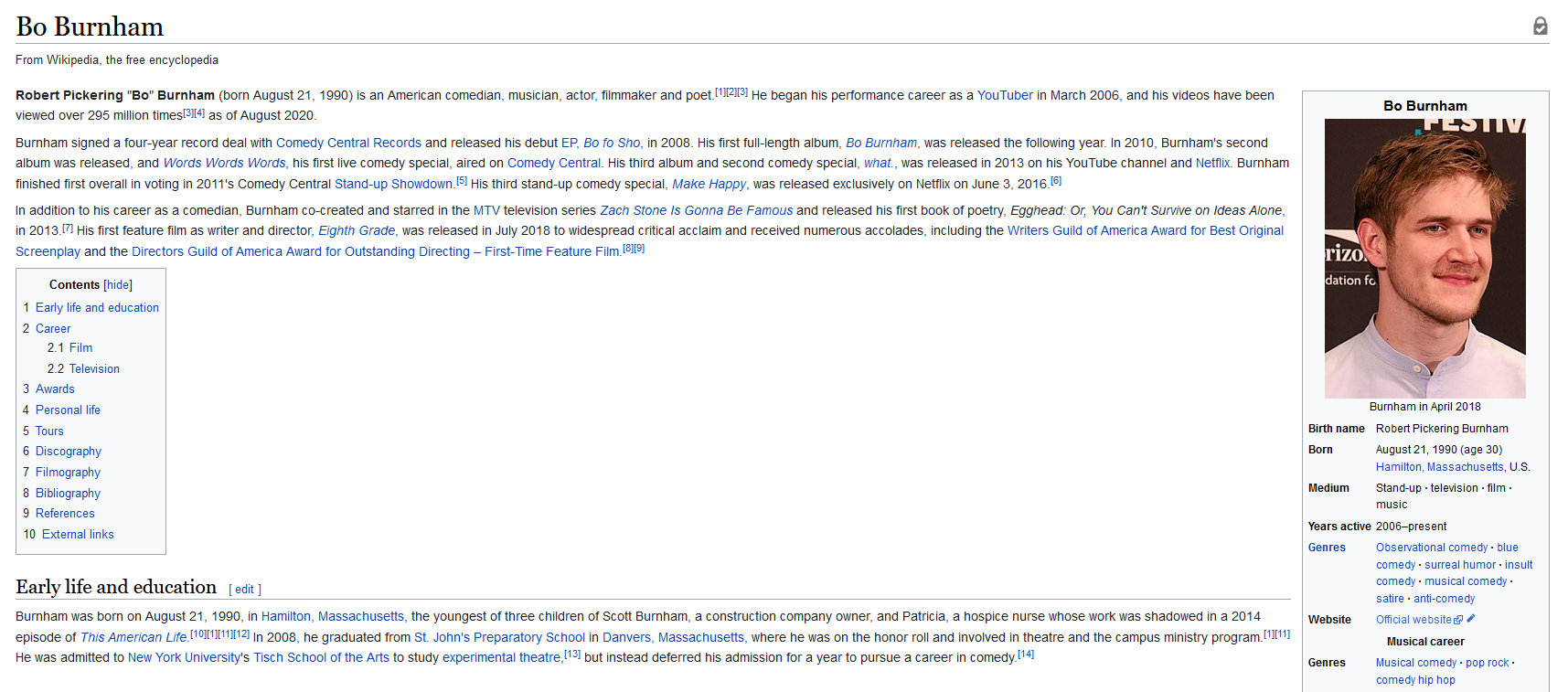Image resolution: width=1568 pixels, height=692 pixels.
Task: Open Bo Burnham infobox photo
Action: pos(1424,258)
